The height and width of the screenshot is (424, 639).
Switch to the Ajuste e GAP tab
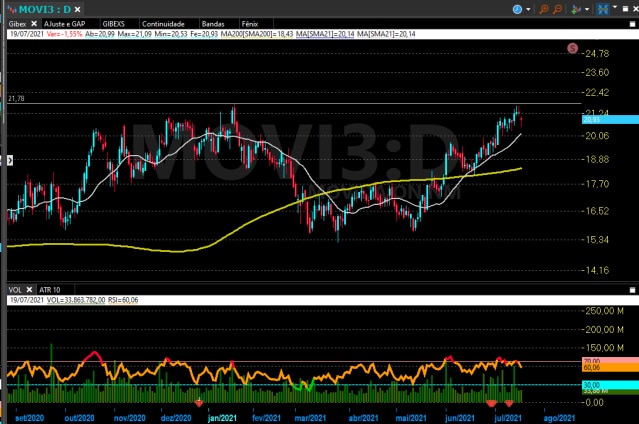64,21
